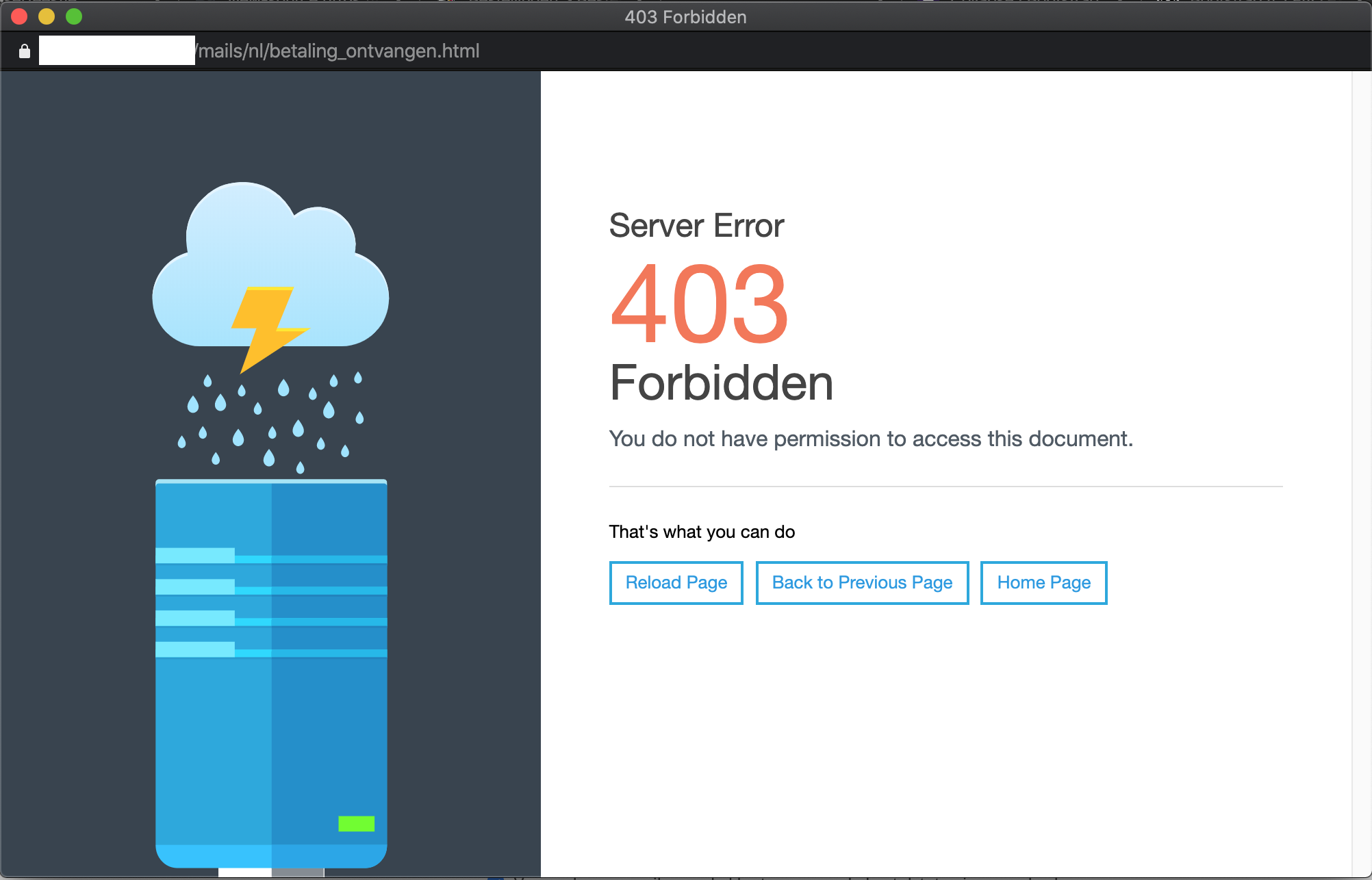Click the permission denied message text
Screen dimensions: 1372x880
pyautogui.click(x=871, y=439)
